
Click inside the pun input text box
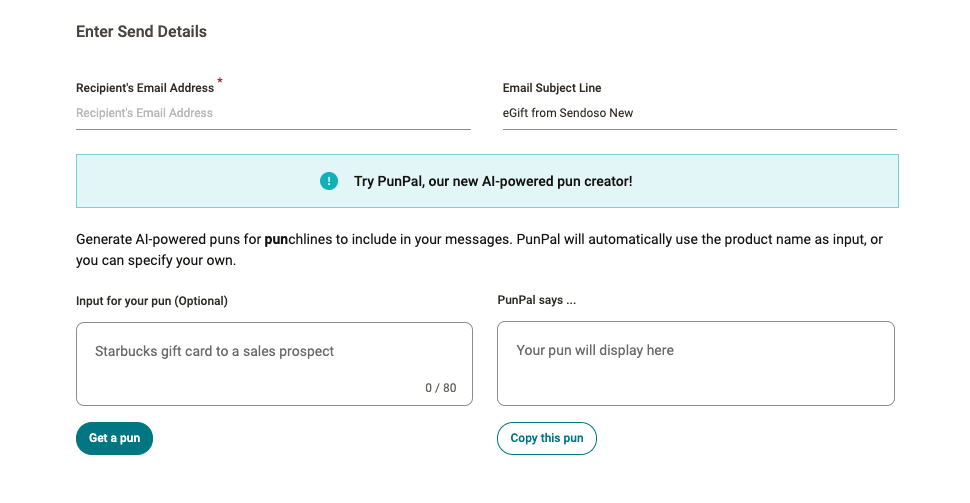tap(274, 364)
